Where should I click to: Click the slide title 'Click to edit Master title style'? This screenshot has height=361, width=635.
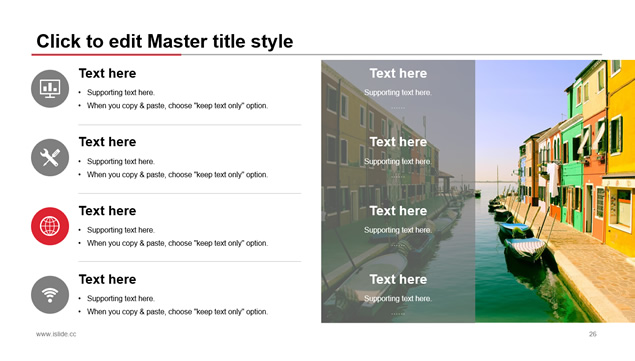pos(164,41)
